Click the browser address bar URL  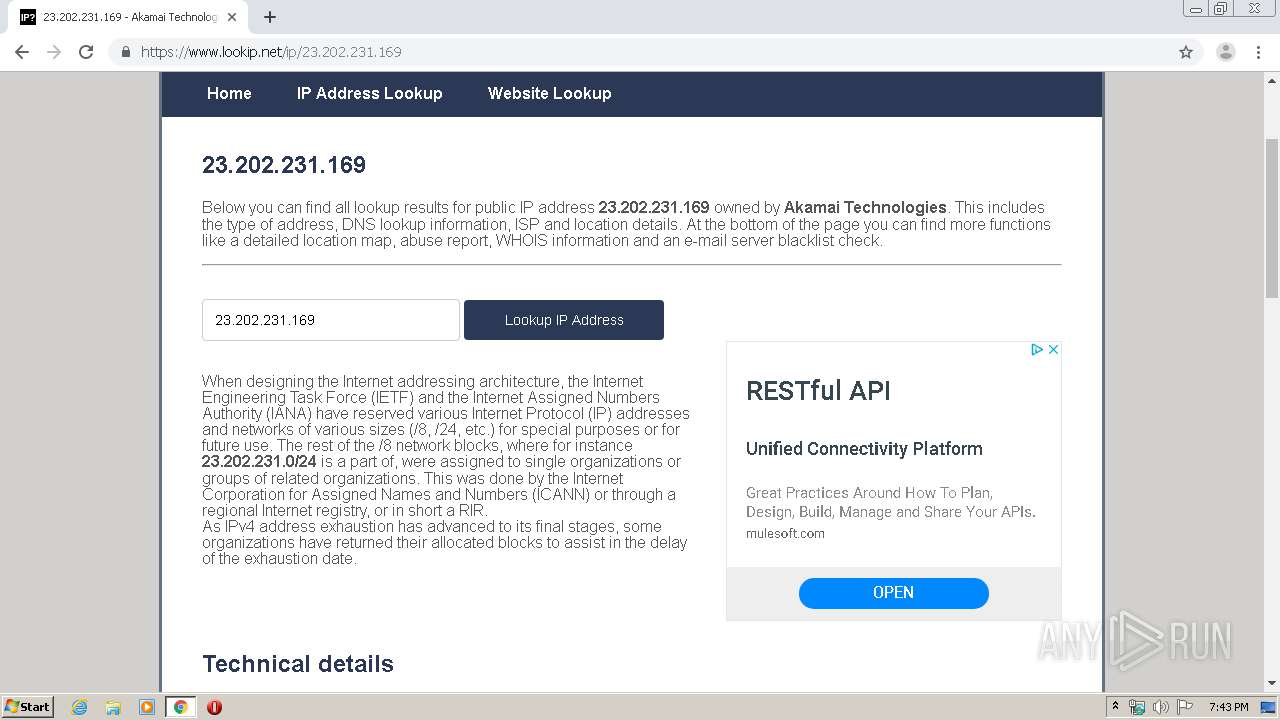[x=271, y=52]
